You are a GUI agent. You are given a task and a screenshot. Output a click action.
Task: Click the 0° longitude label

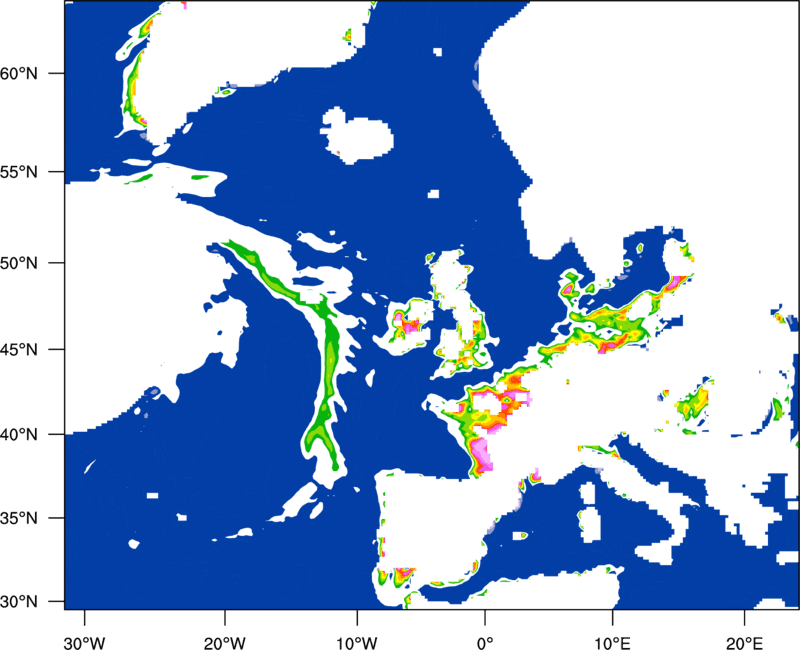click(x=485, y=643)
